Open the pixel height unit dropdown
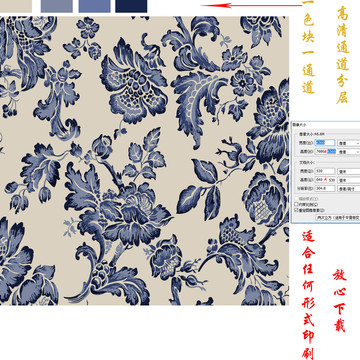Image resolution: width=360 pixels, height=360 pixels. [x=349, y=152]
